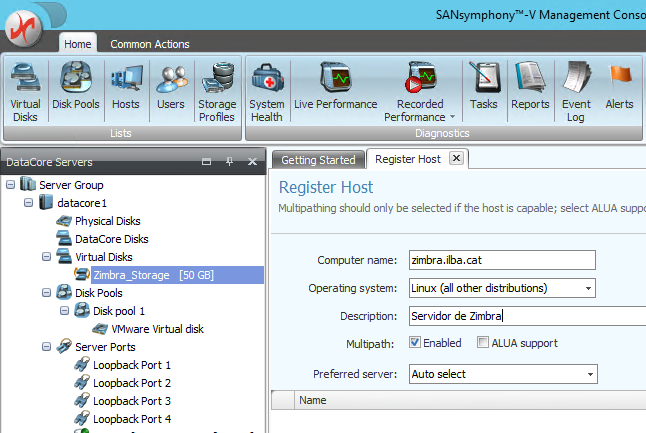Open System Health diagnostics
The image size is (646, 433).
(267, 92)
